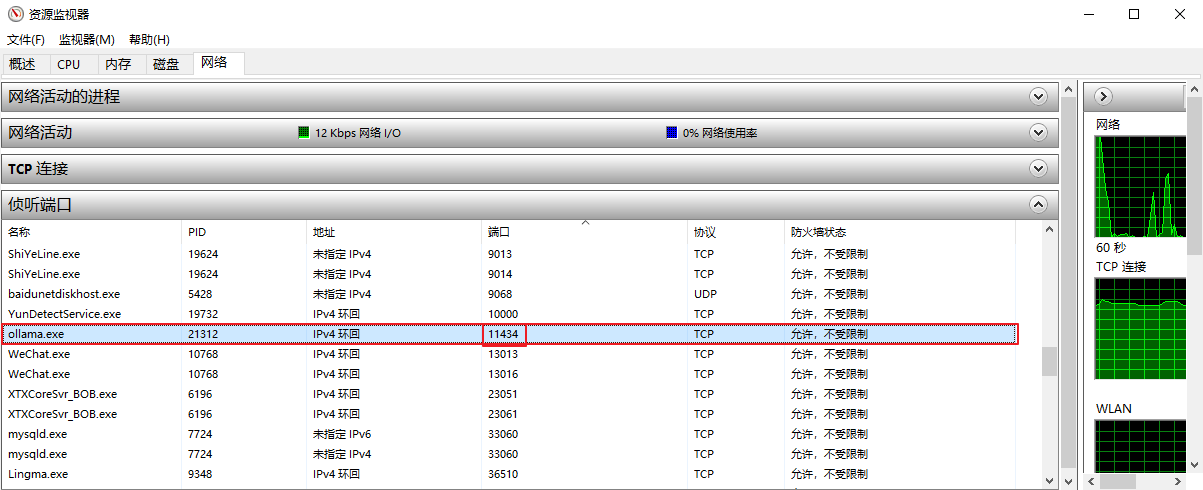Open the 帮助(H) menu
1203x490 pixels.
(x=149, y=40)
